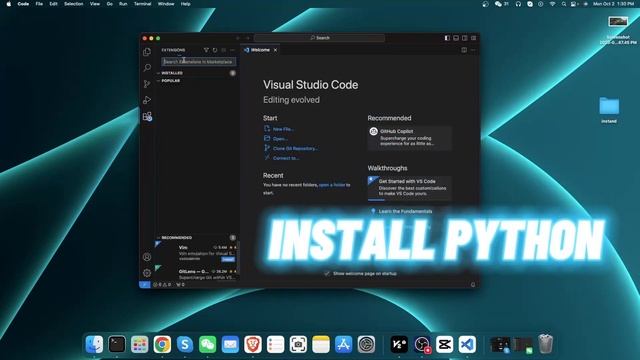Select the Extensions icon in activity bar

tap(147, 116)
